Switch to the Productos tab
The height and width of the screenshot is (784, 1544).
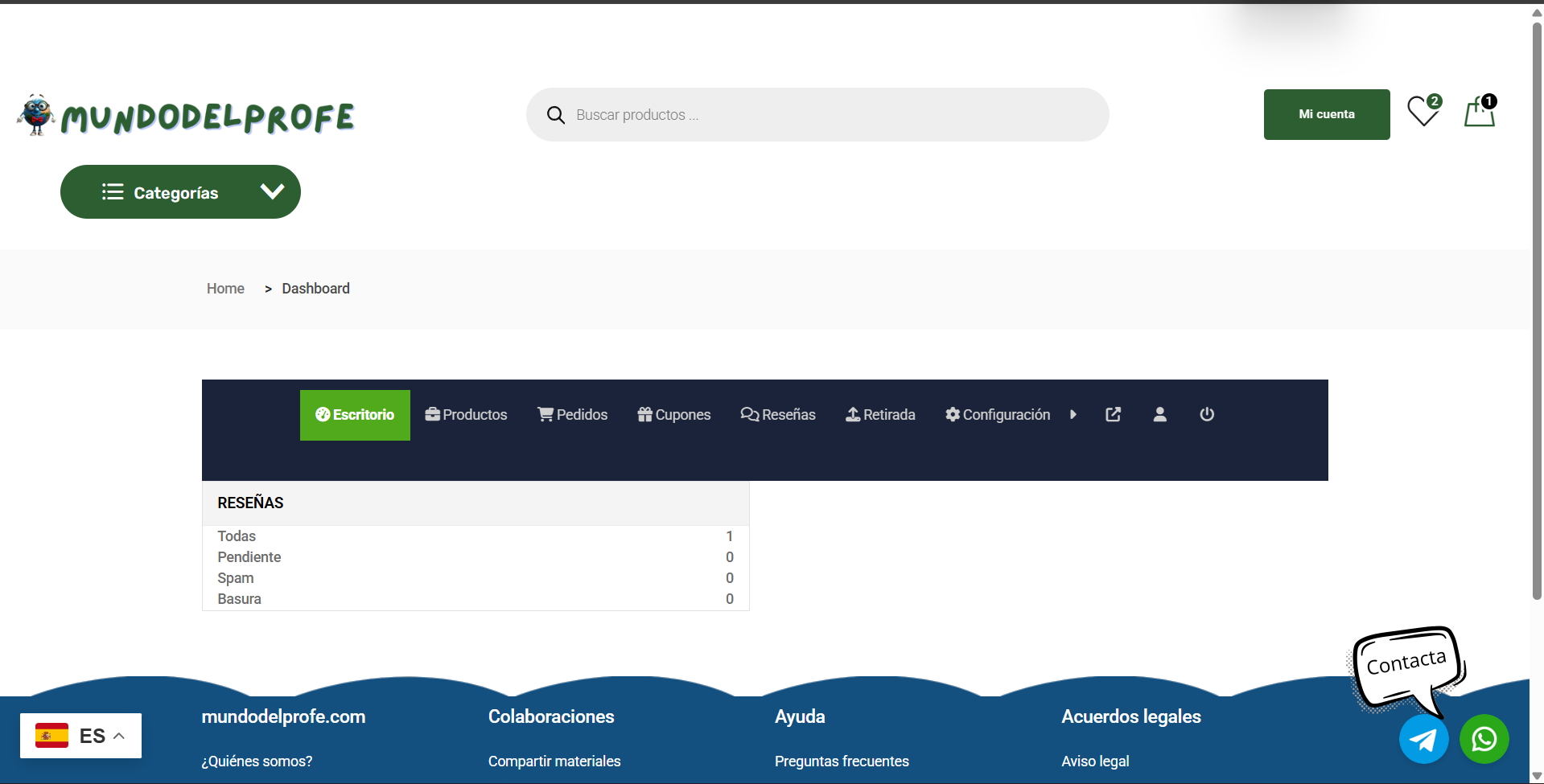click(x=466, y=415)
